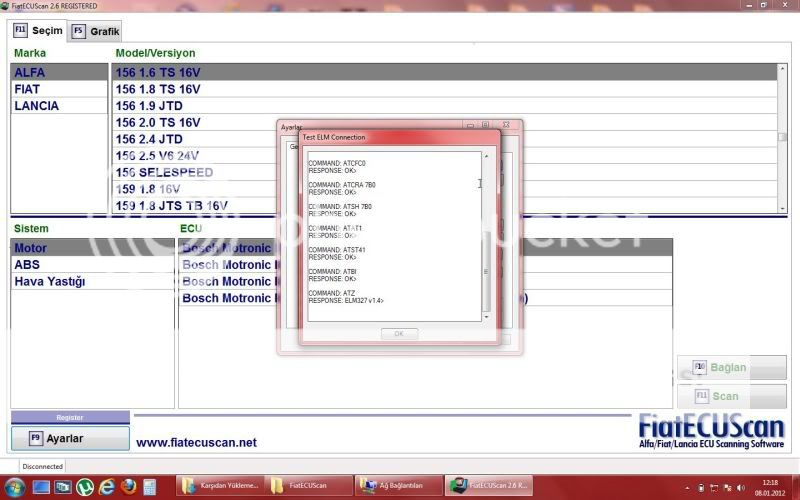800x500 pixels.
Task: Launch uTorrent from the taskbar
Action: [x=85, y=487]
